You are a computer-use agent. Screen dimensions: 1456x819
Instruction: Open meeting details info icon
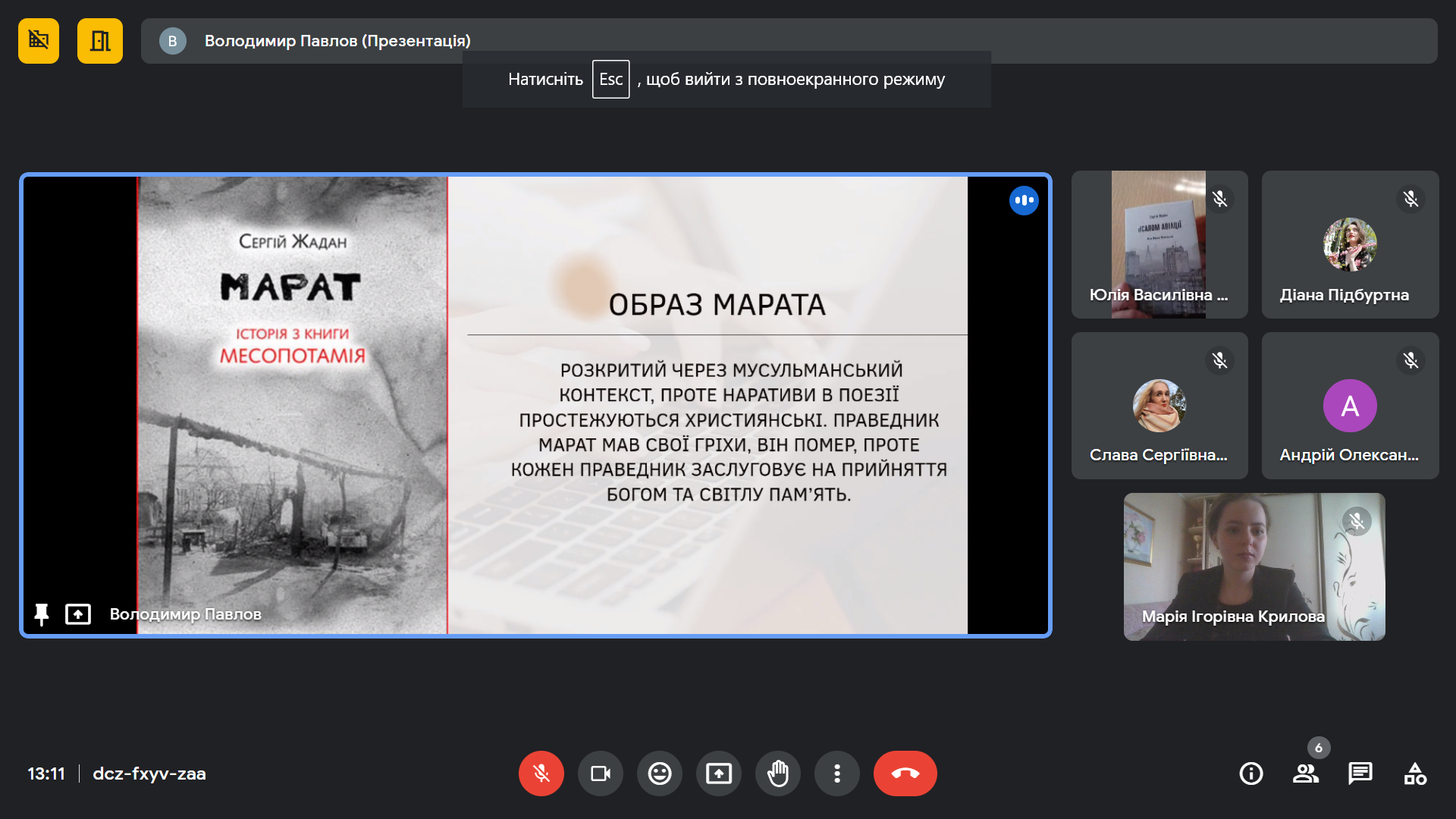(x=1250, y=773)
